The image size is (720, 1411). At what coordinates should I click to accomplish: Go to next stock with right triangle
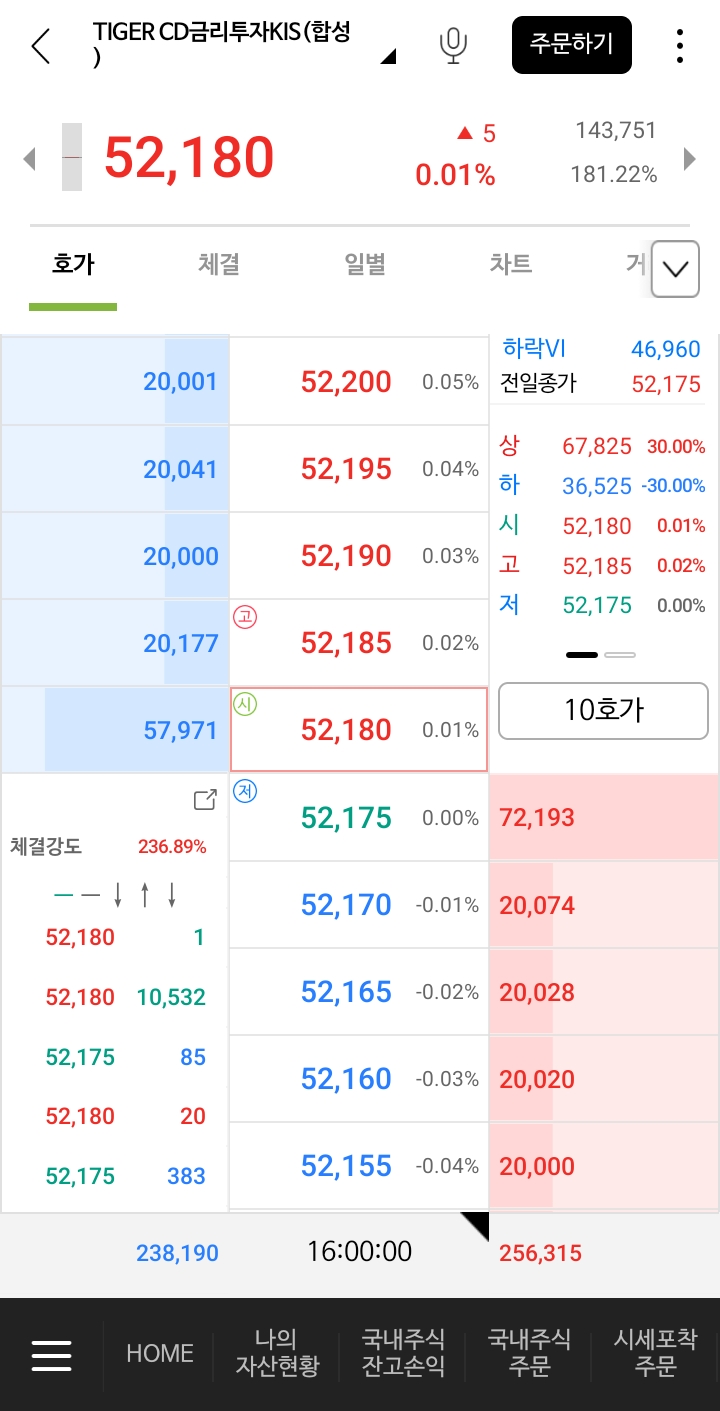689,158
